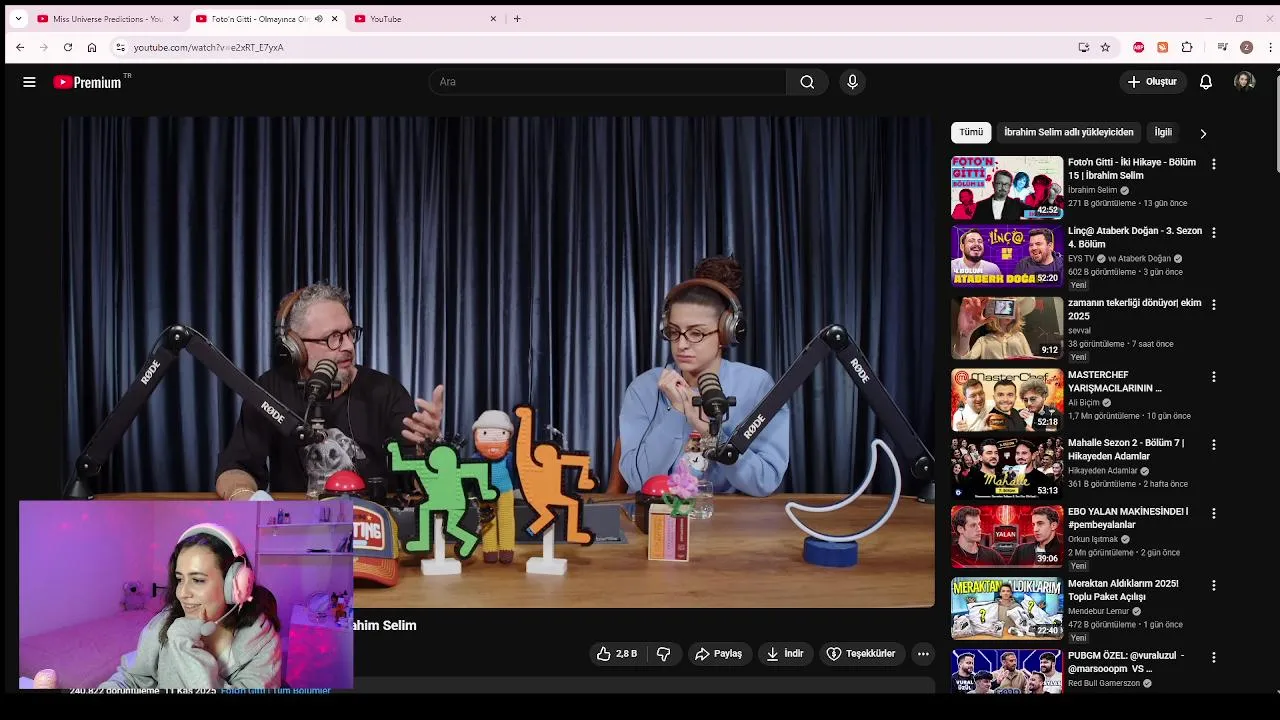Screen dimensions: 1280x720
Task: Click the İndir download button
Action: pyautogui.click(x=785, y=654)
